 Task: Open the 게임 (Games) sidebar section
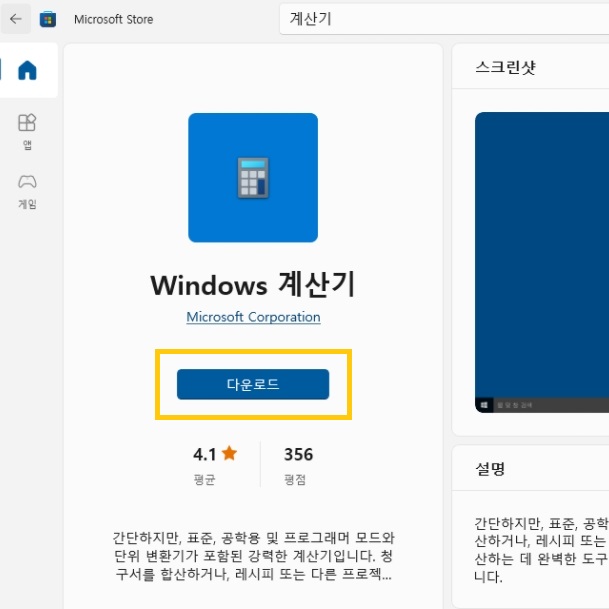(27, 192)
